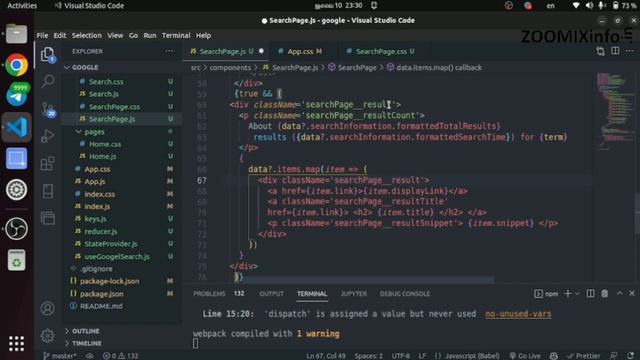Open the Selection menu
Image resolution: width=640 pixels, height=360 pixels.
[x=87, y=36]
